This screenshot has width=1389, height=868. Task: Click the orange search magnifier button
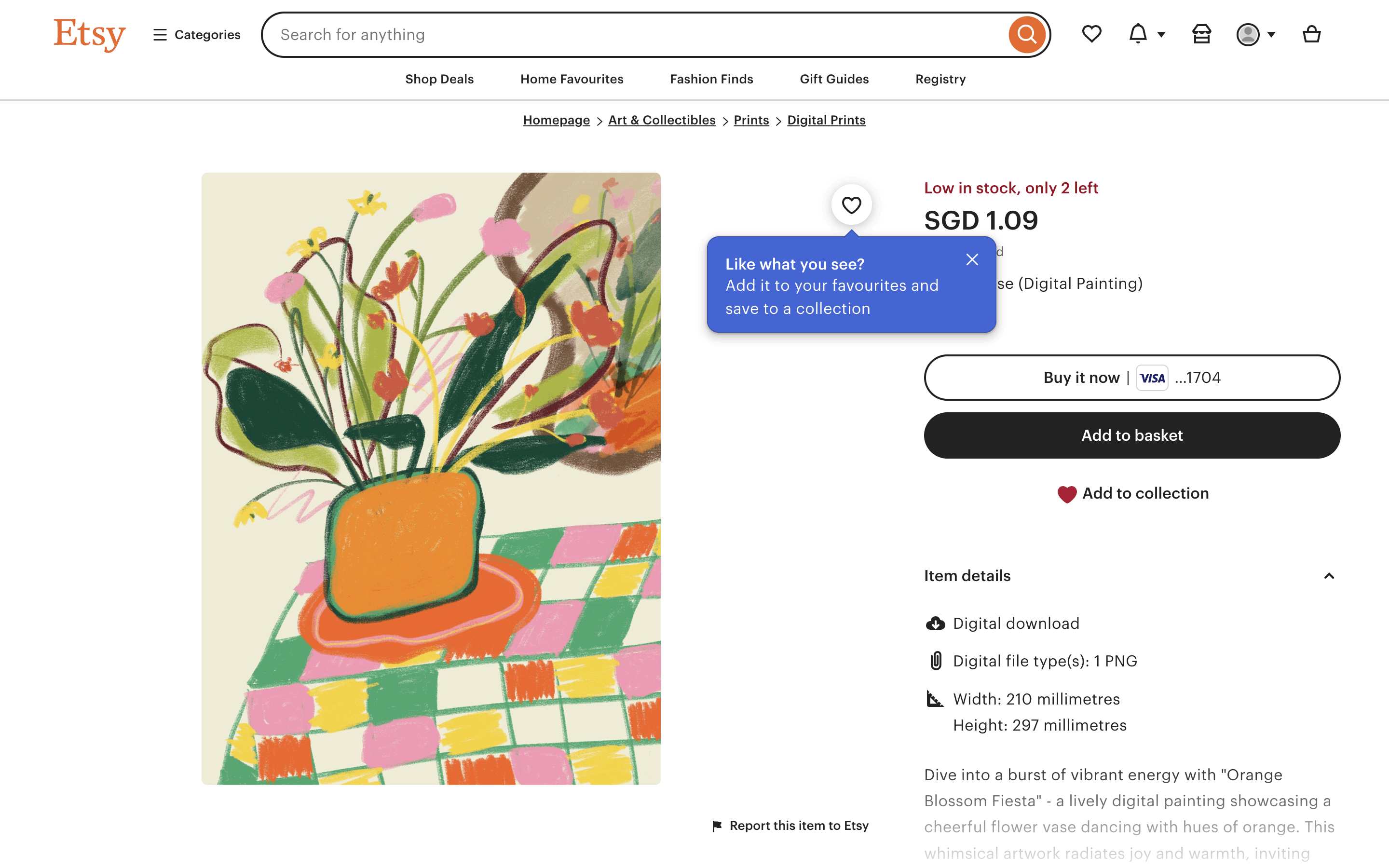coord(1026,35)
